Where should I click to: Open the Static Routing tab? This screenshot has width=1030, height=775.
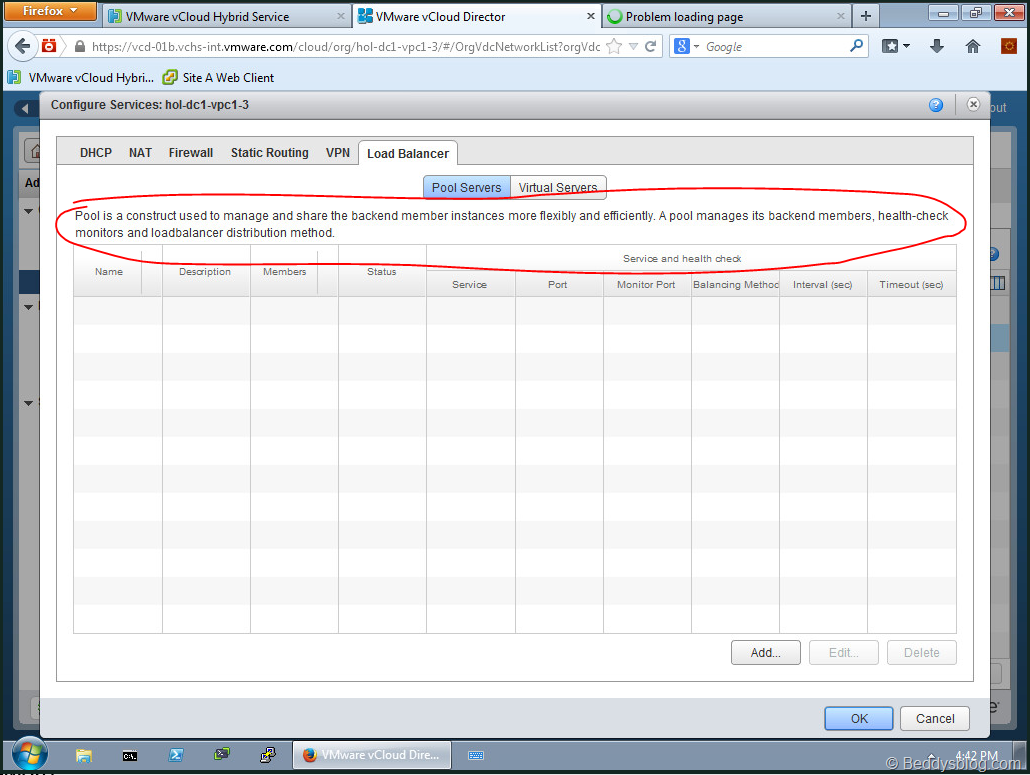click(269, 152)
